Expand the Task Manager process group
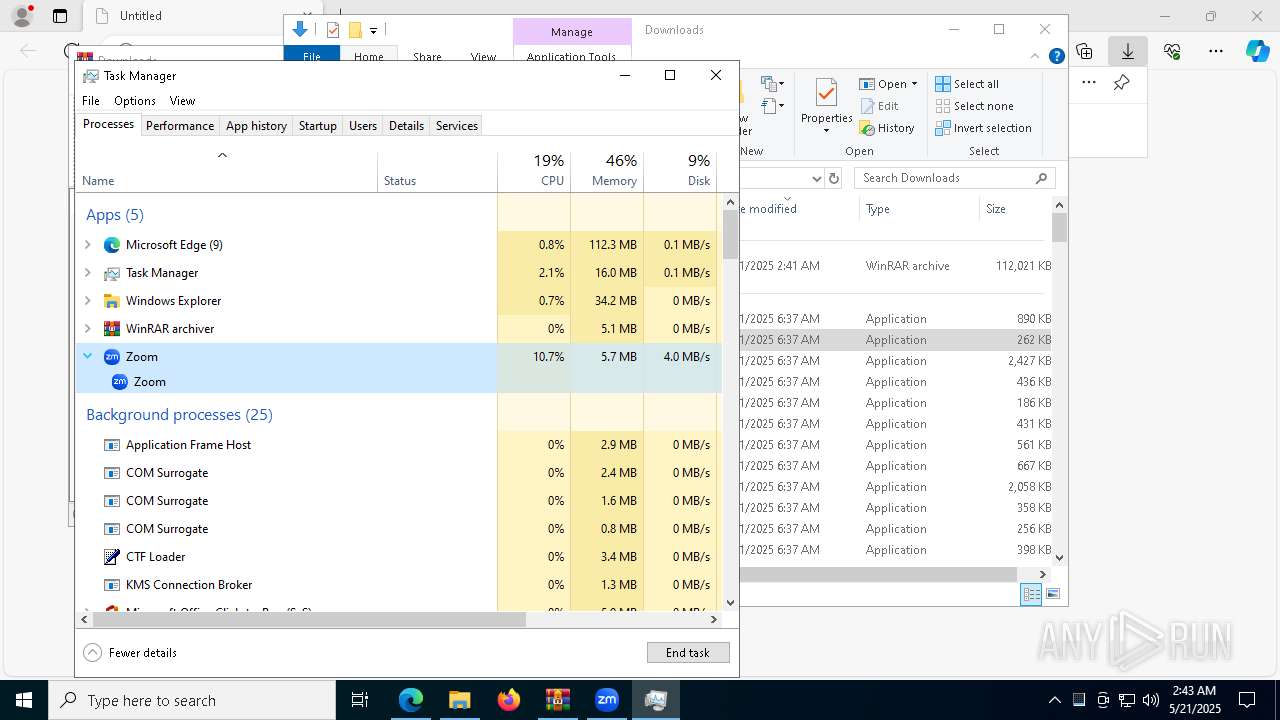The image size is (1280, 720). (x=88, y=273)
